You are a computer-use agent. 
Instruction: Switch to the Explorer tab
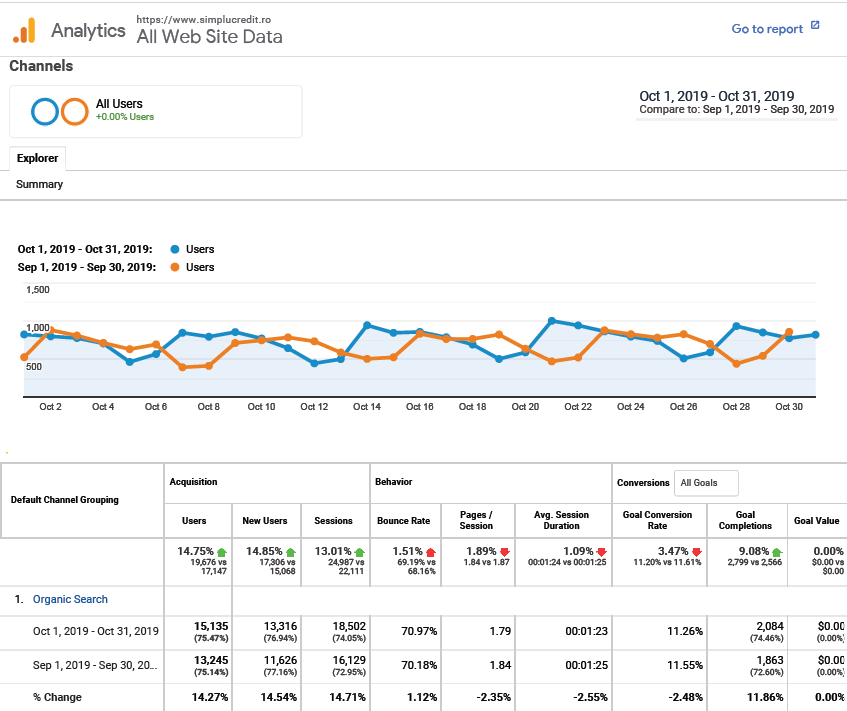[x=37, y=158]
